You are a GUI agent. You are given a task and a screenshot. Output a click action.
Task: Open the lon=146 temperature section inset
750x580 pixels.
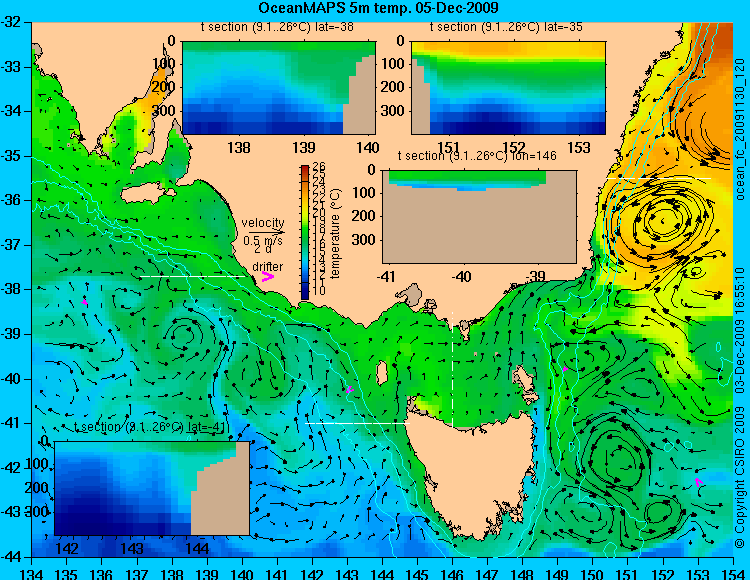479,216
